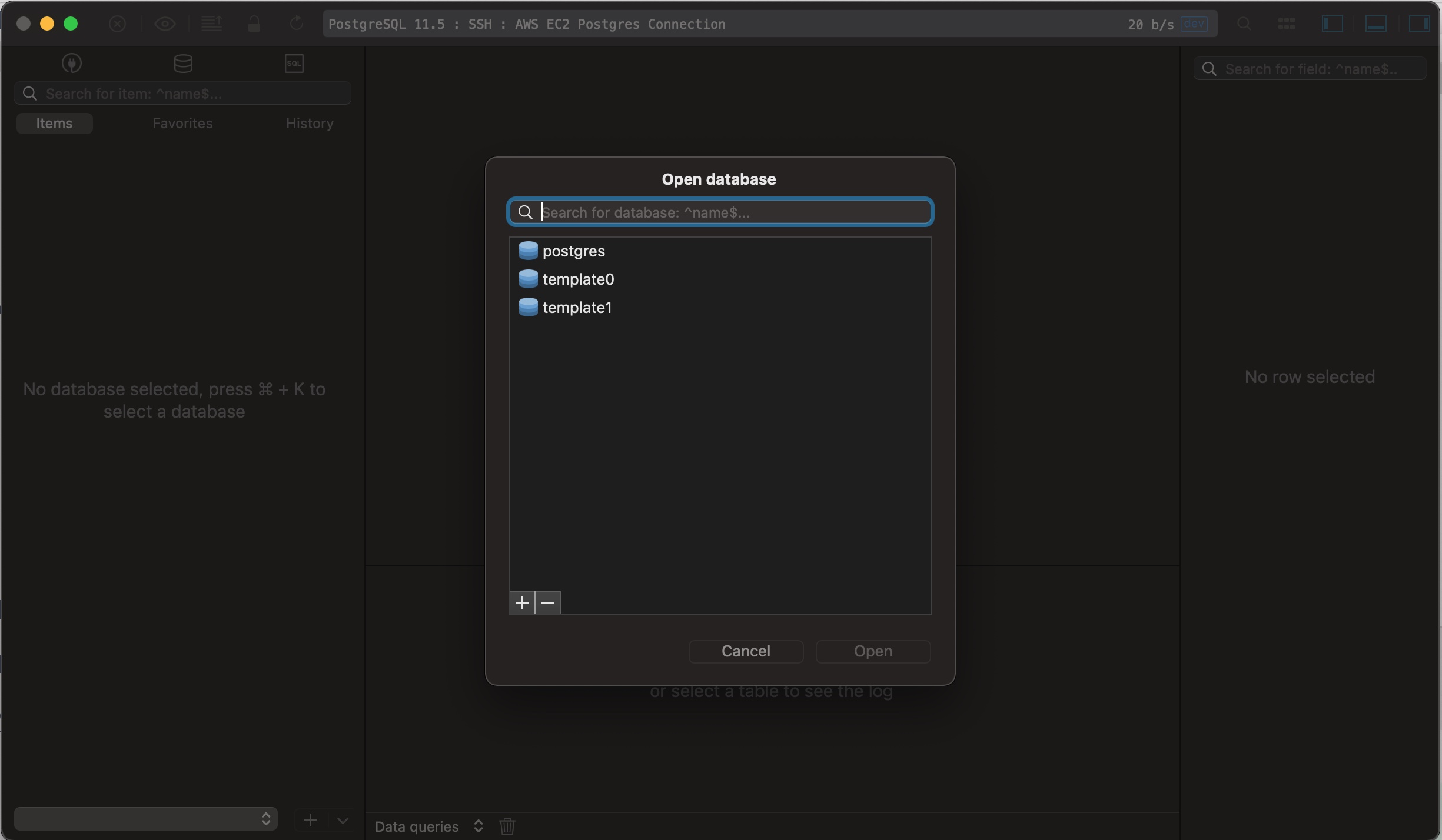Switch to the History tab
Screen dimensions: 1442x840
[310, 124]
